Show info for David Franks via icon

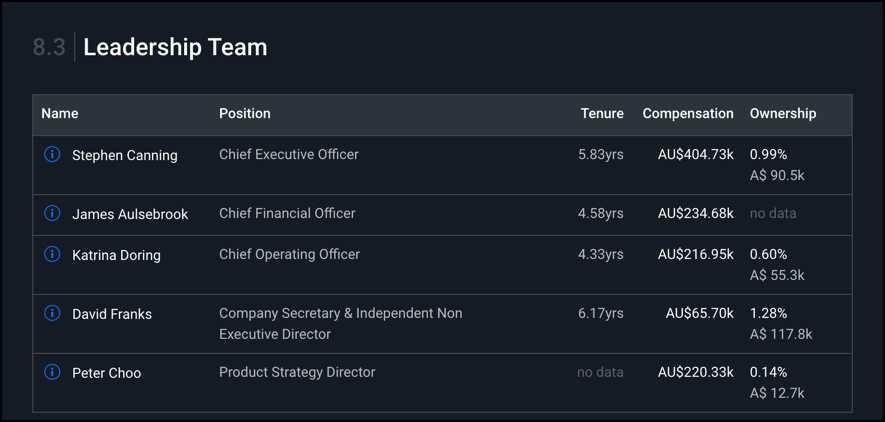pos(52,313)
